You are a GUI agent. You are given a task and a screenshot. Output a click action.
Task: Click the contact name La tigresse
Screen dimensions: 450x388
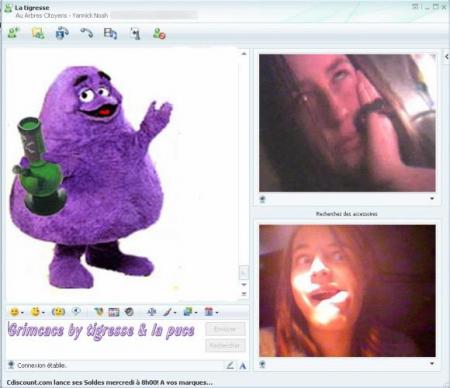click(x=32, y=8)
